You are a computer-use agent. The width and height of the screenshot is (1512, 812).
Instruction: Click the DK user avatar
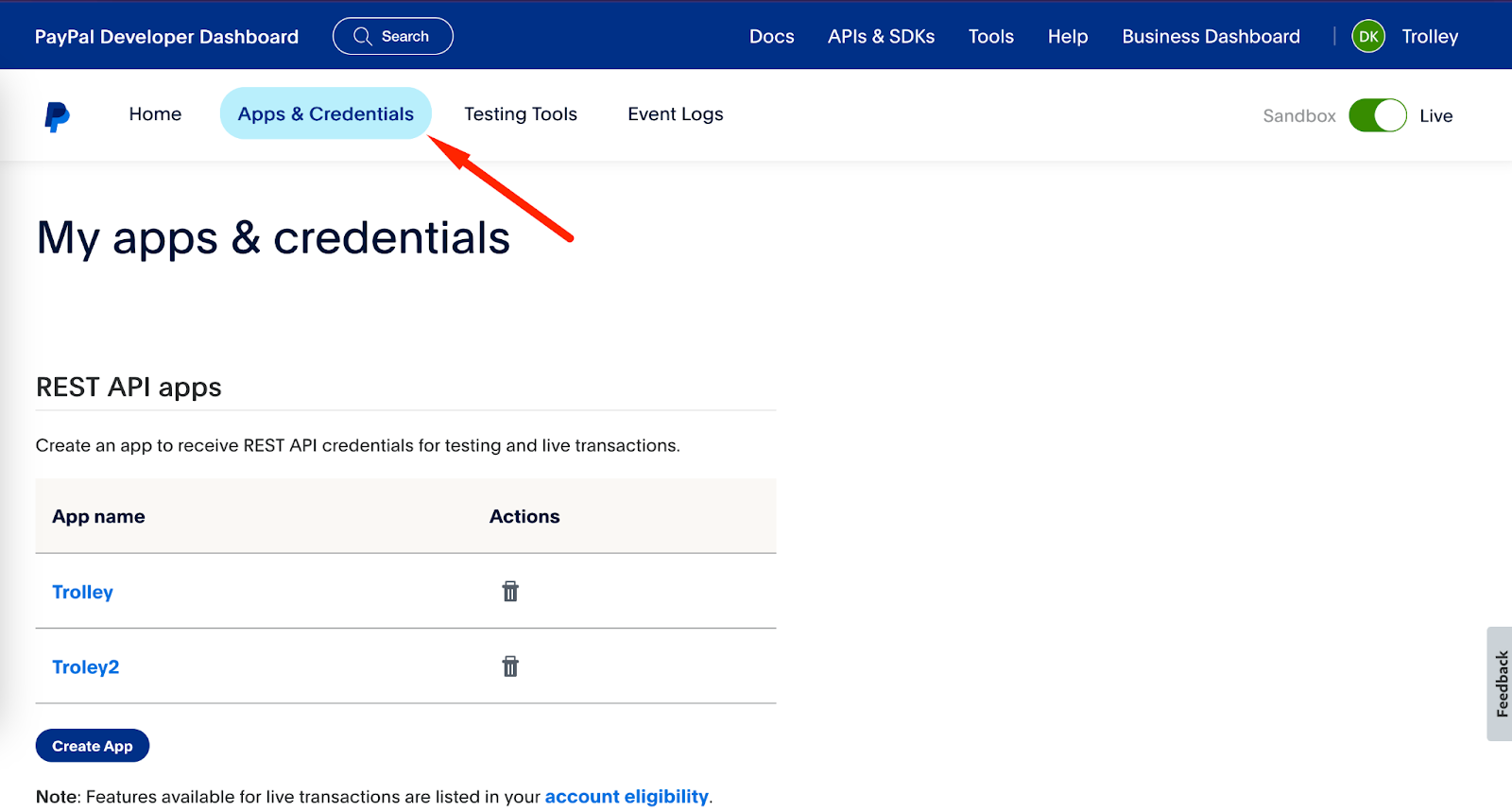point(1368,37)
